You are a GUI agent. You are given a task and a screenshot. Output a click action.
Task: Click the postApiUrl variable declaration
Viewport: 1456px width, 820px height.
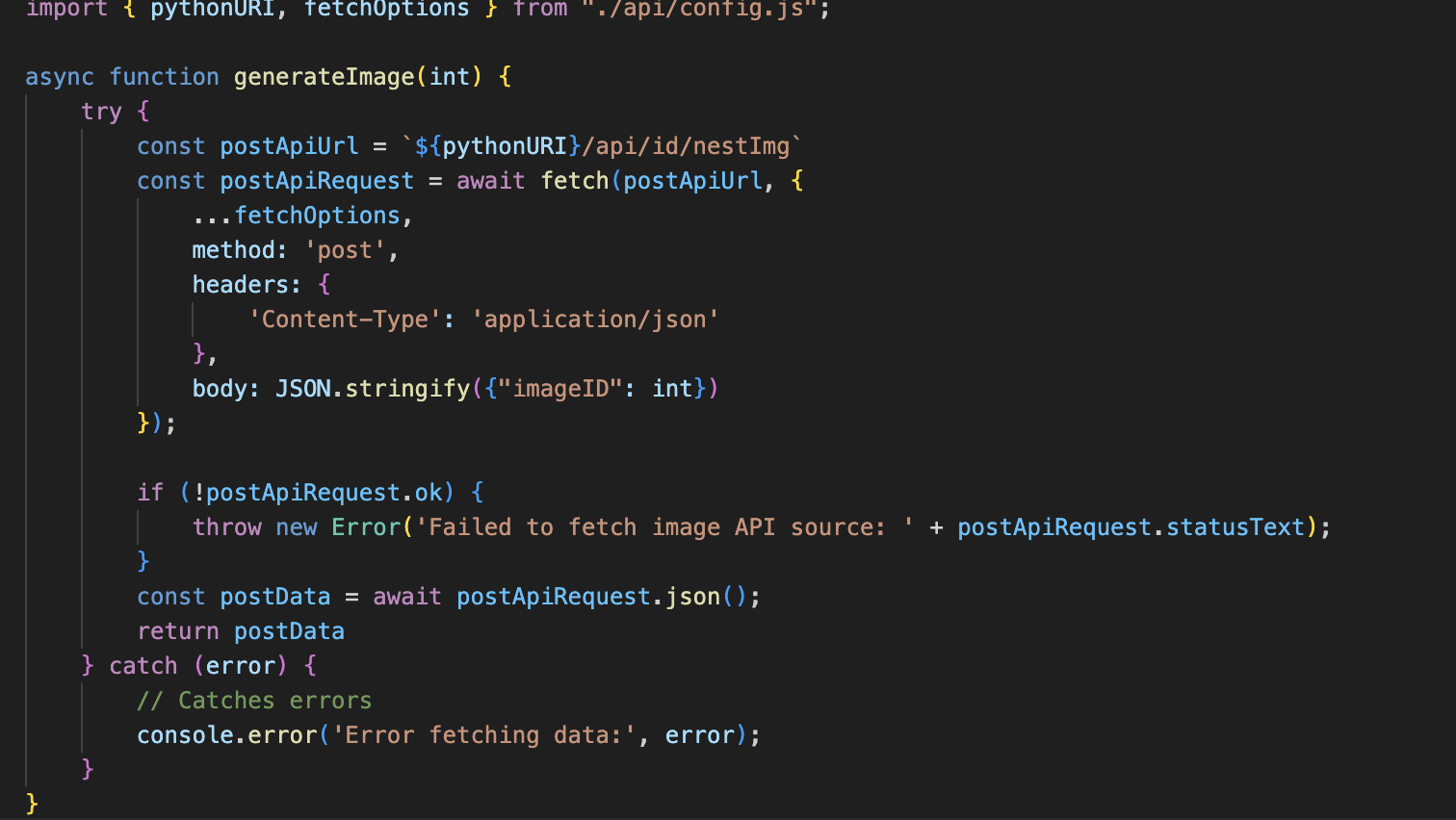[x=289, y=146]
